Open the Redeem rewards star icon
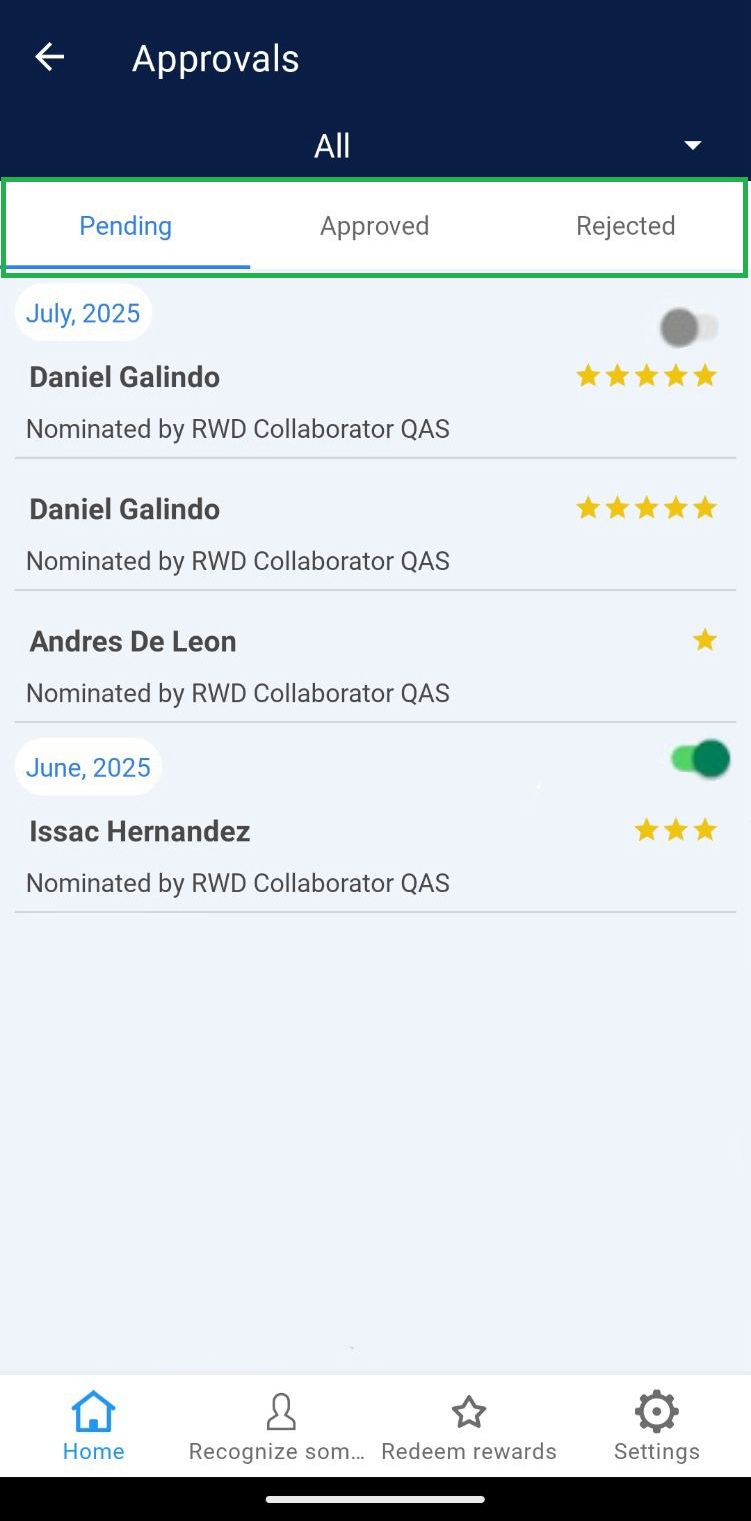The width and height of the screenshot is (751, 1521). coord(468,1413)
